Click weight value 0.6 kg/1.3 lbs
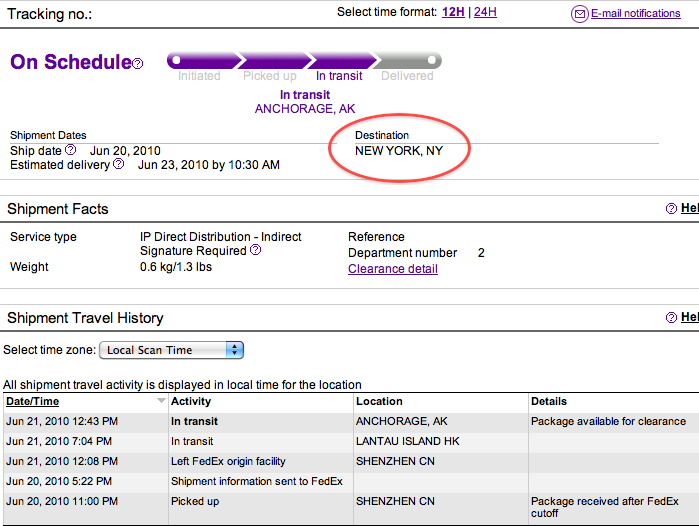Image resolution: width=699 pixels, height=526 pixels. click(x=176, y=267)
